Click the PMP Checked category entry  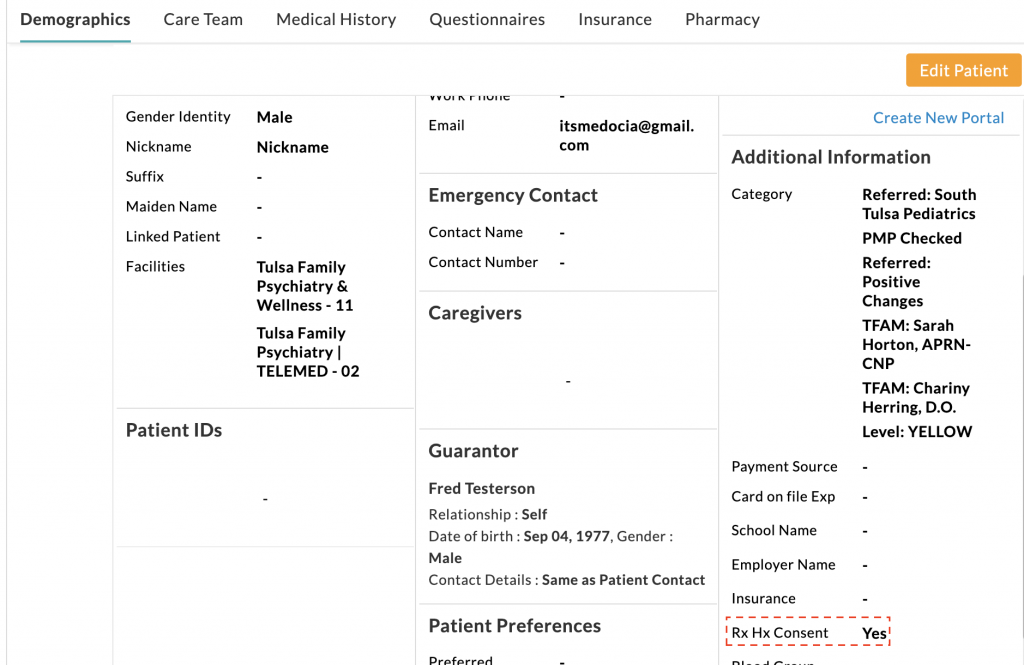click(x=911, y=238)
